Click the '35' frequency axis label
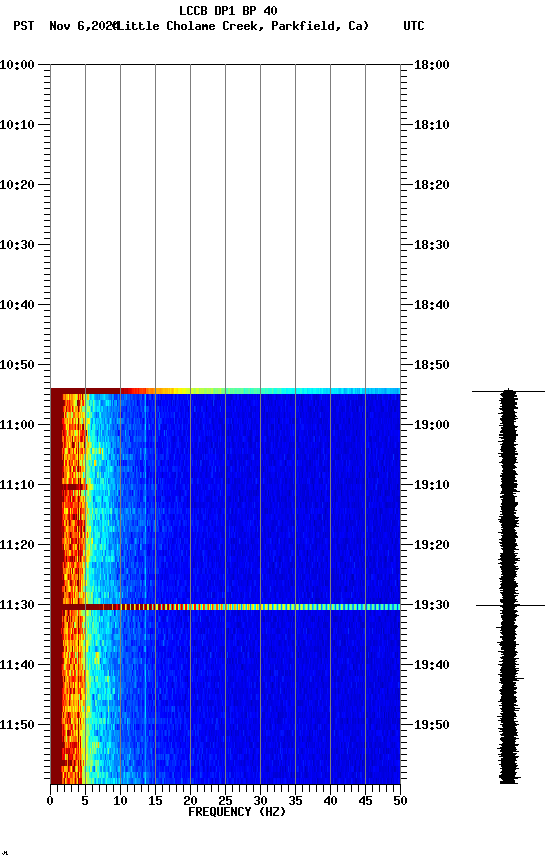 295,801
